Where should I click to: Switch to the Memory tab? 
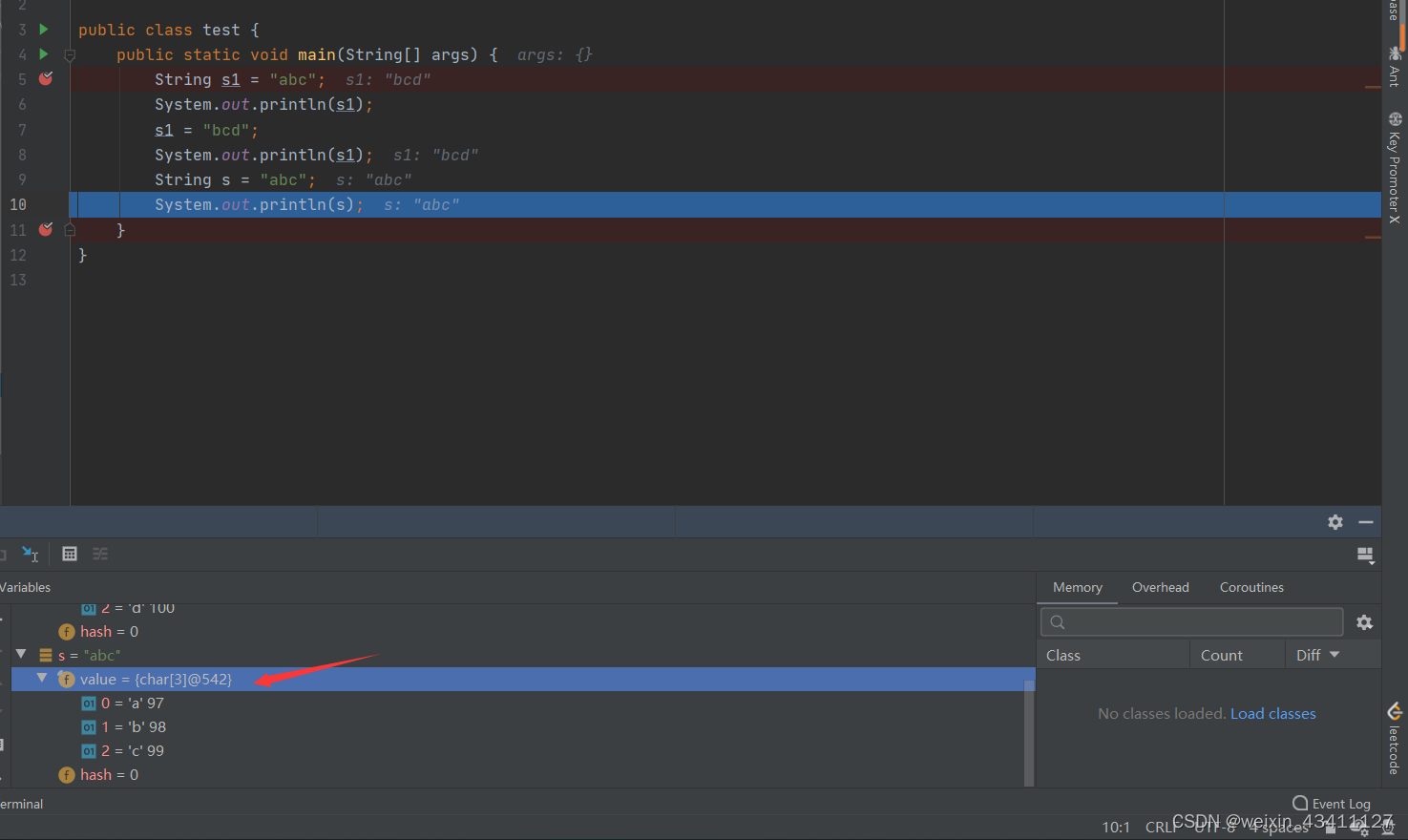(x=1078, y=587)
